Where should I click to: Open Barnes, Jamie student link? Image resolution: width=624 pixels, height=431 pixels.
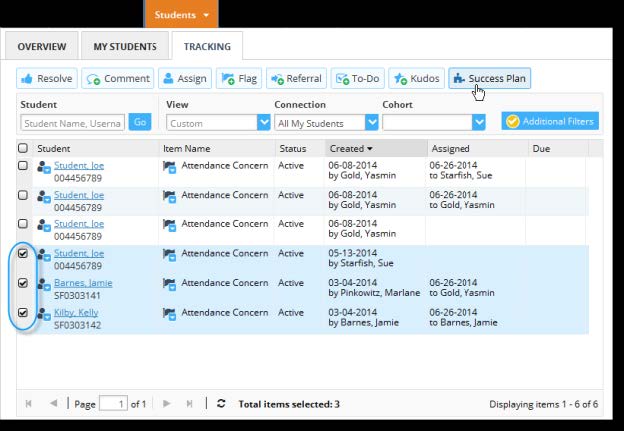[83, 283]
